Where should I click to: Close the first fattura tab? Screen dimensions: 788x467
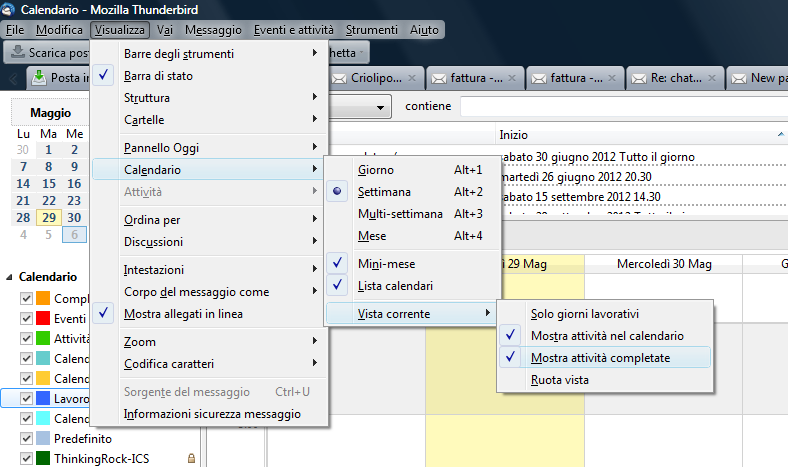click(512, 78)
